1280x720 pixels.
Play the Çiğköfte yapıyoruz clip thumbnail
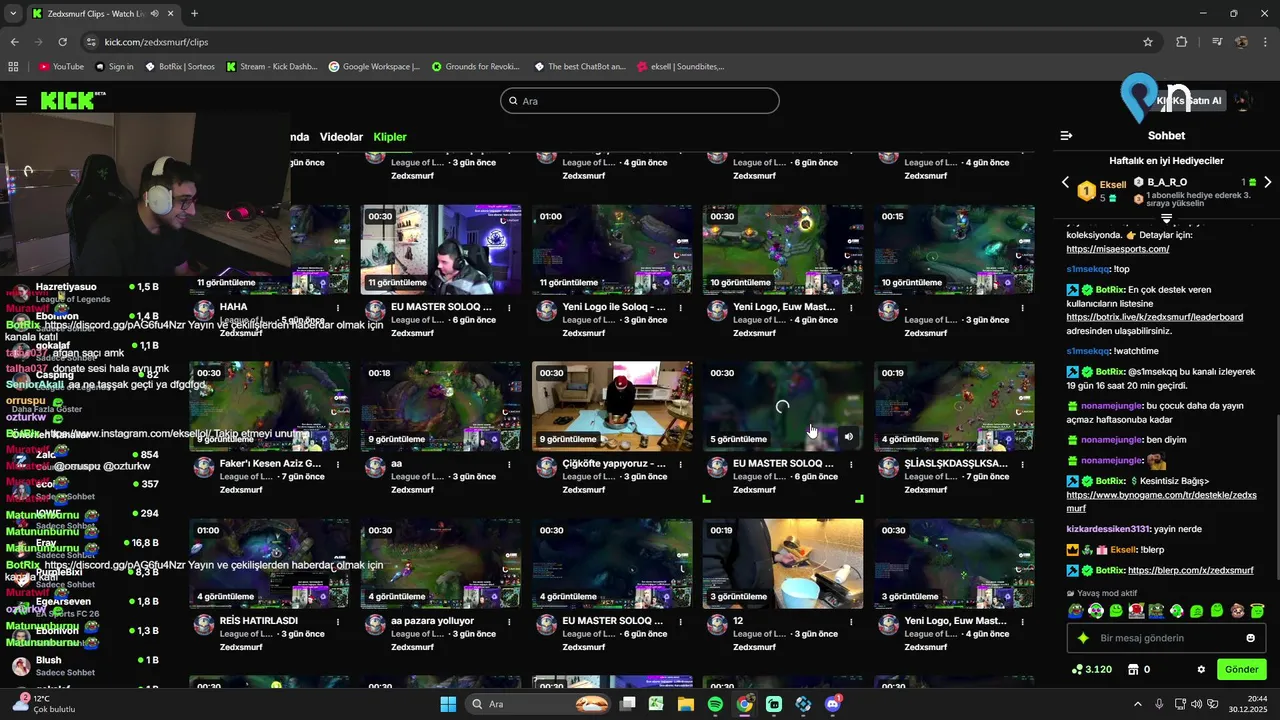point(612,406)
